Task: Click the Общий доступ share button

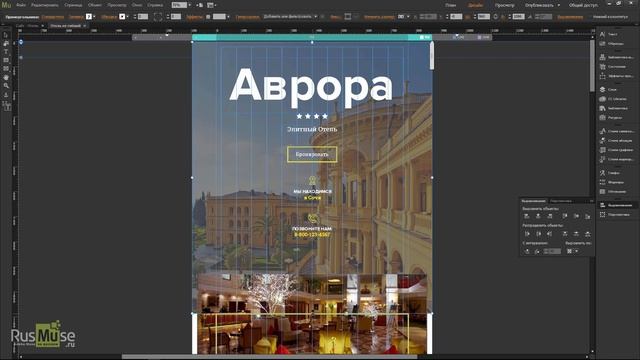Action: [x=584, y=5]
